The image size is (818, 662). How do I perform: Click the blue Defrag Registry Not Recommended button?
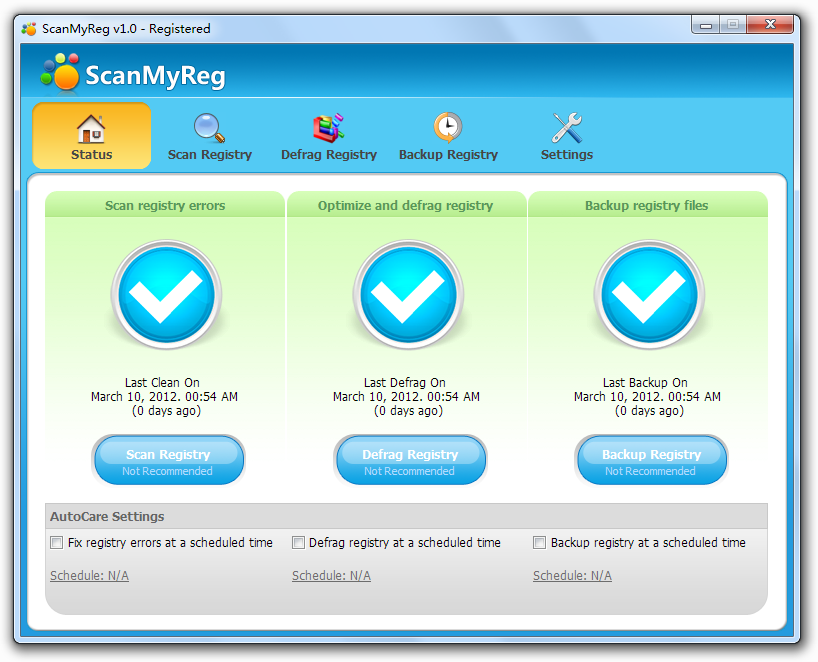coord(410,460)
